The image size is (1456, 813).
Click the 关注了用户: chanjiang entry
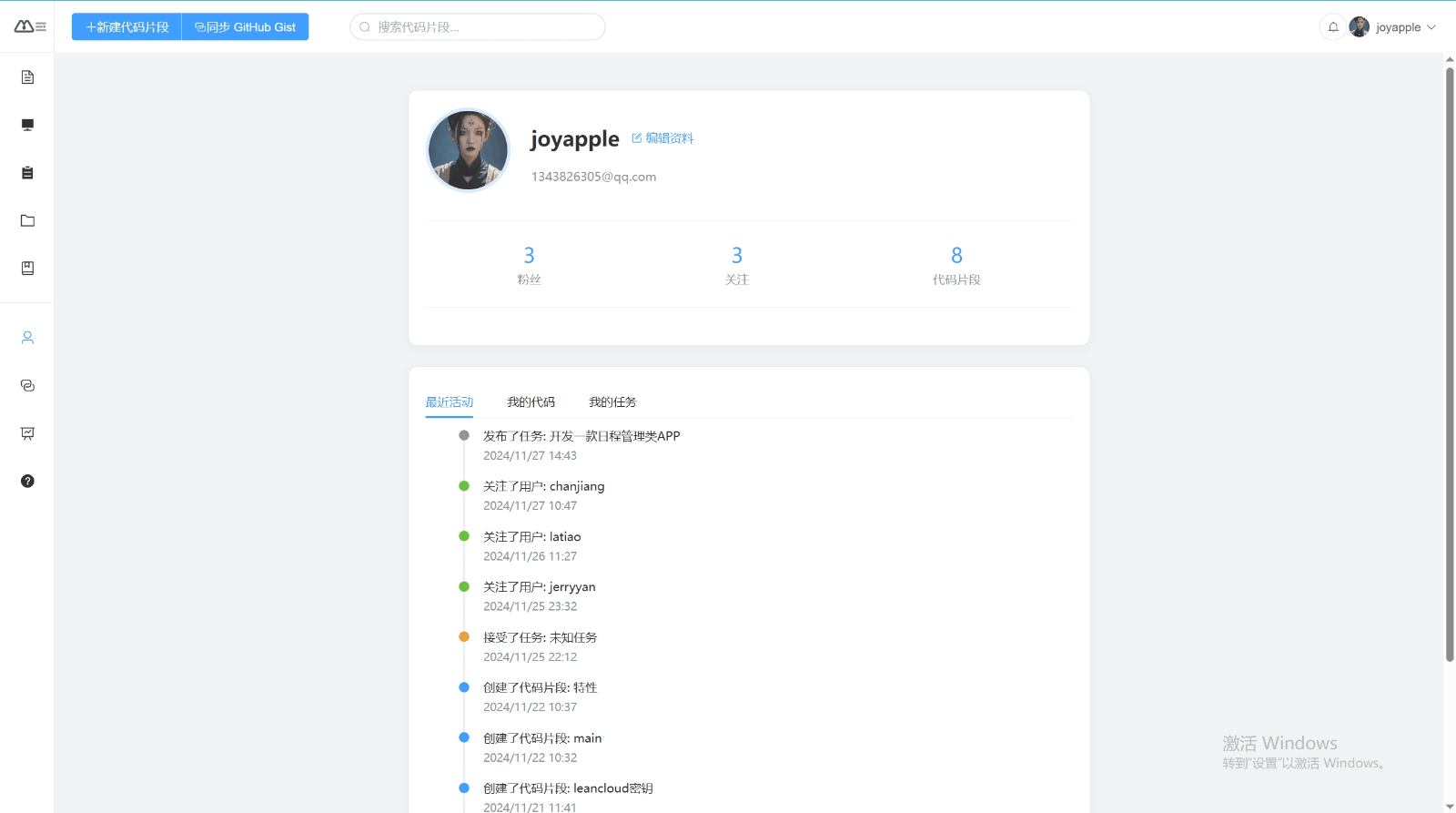544,486
